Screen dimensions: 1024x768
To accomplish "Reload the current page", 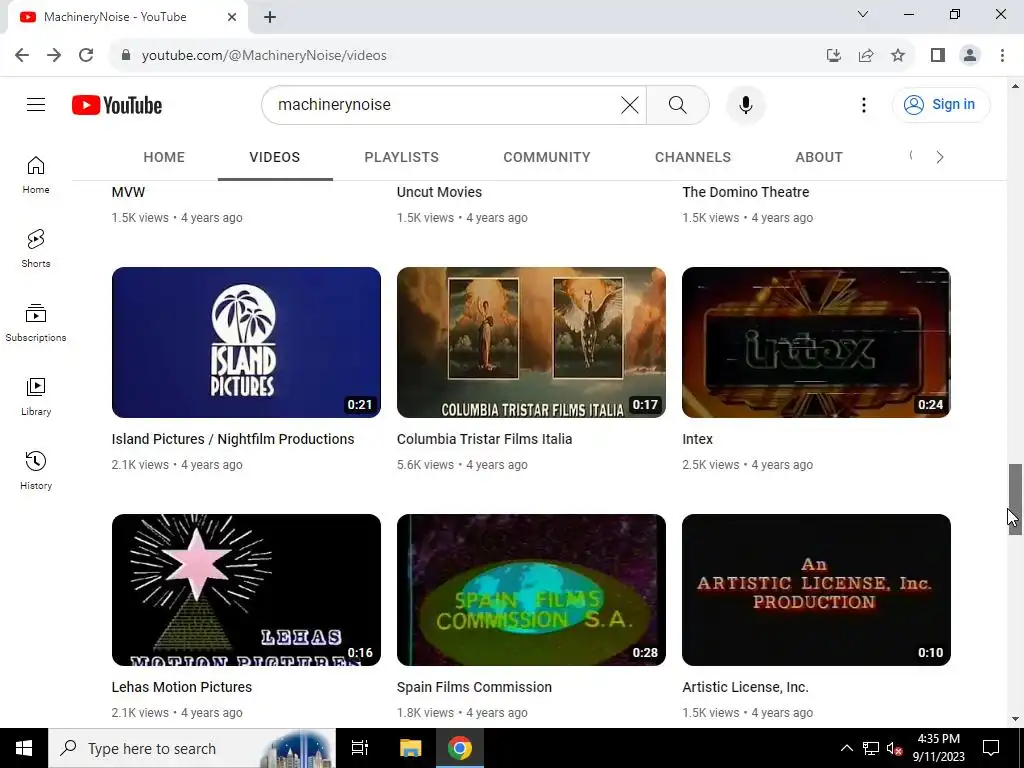I will [86, 55].
